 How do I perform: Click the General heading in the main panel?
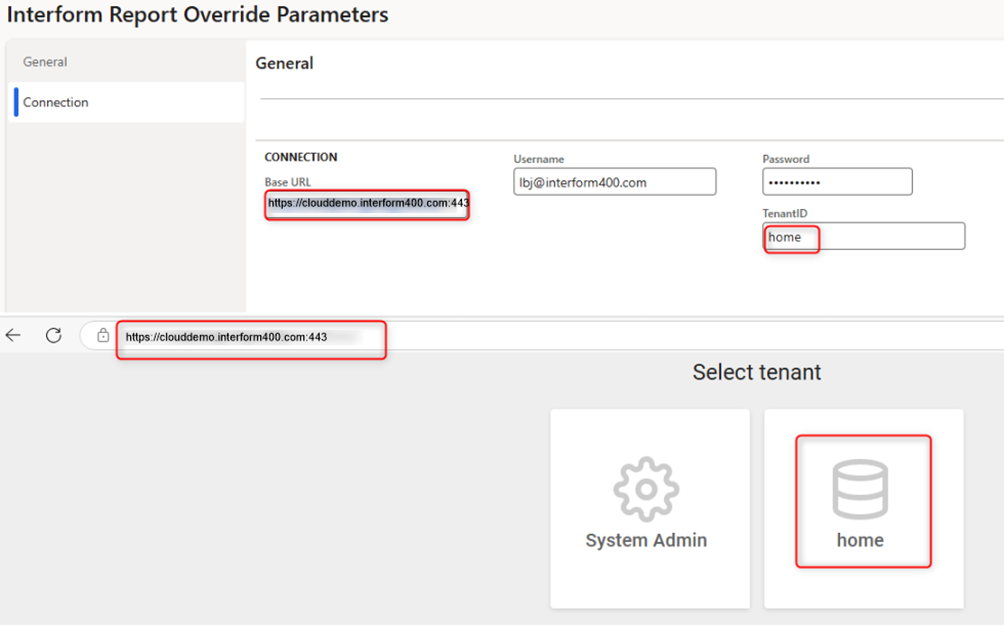[x=284, y=63]
